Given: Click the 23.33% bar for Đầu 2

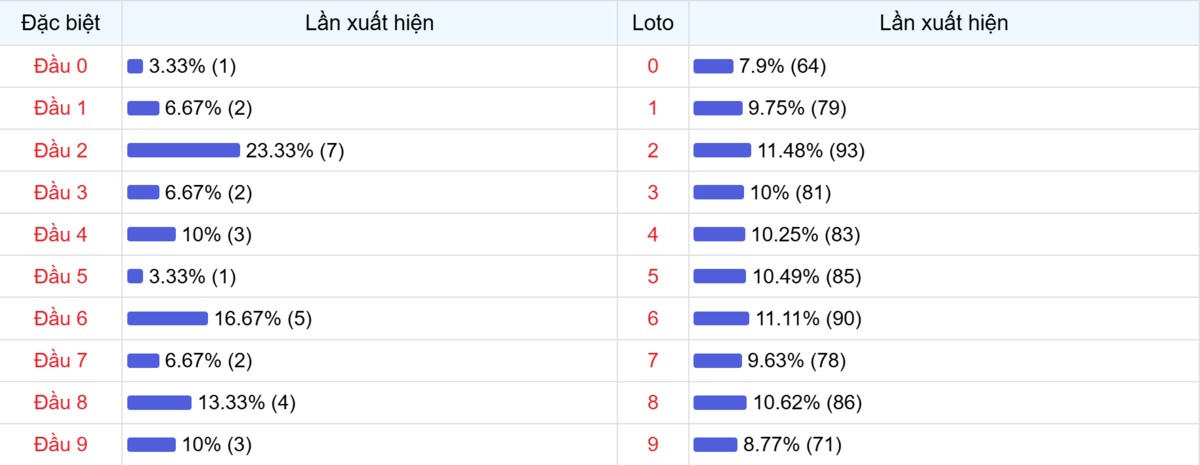Looking at the screenshot, I should [x=183, y=150].
